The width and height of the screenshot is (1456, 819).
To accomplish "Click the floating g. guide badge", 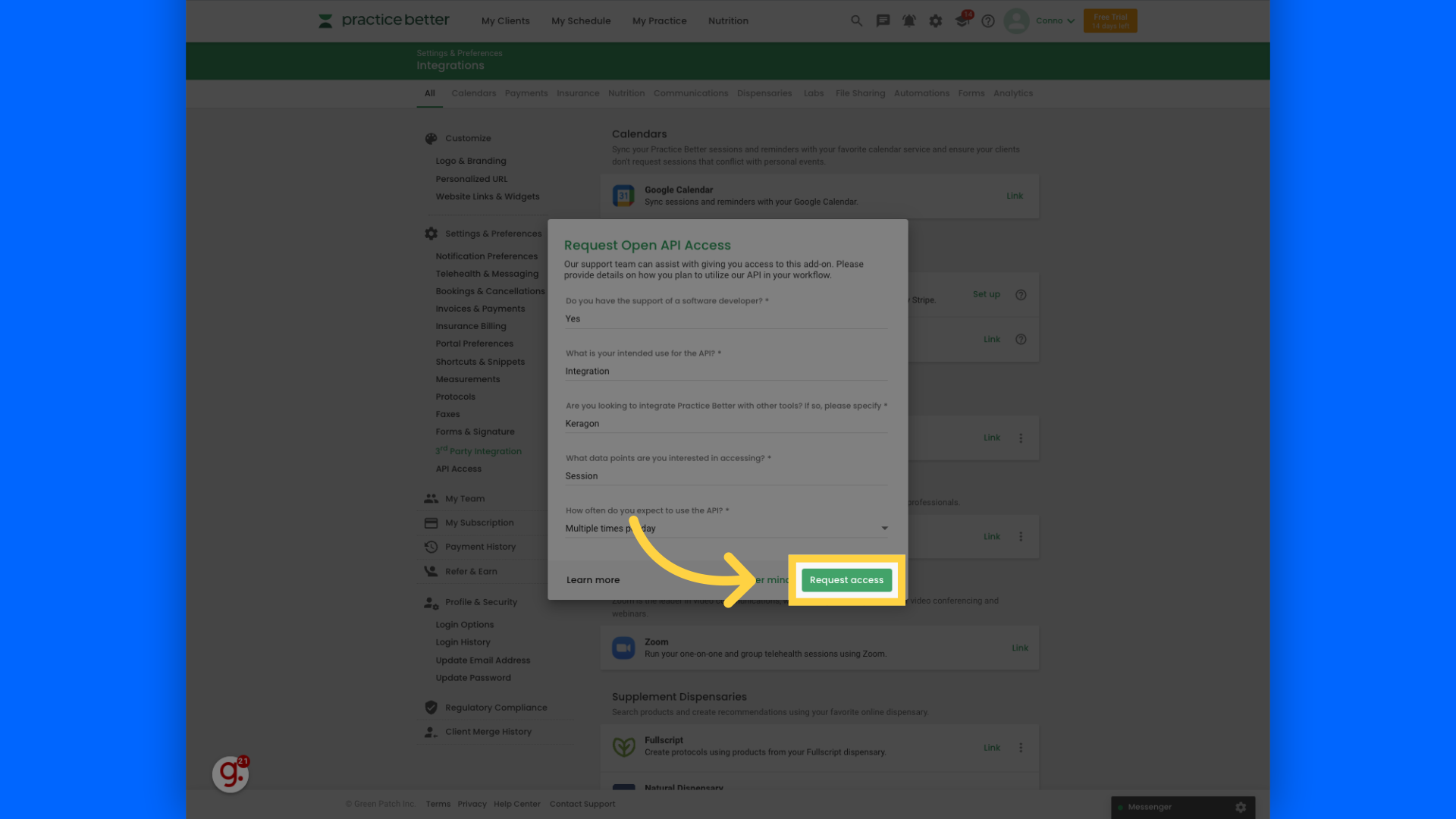I will 231,774.
